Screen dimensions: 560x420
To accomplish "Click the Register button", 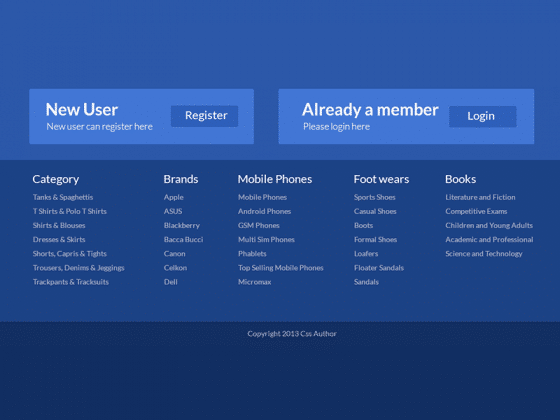I will coord(204,116).
